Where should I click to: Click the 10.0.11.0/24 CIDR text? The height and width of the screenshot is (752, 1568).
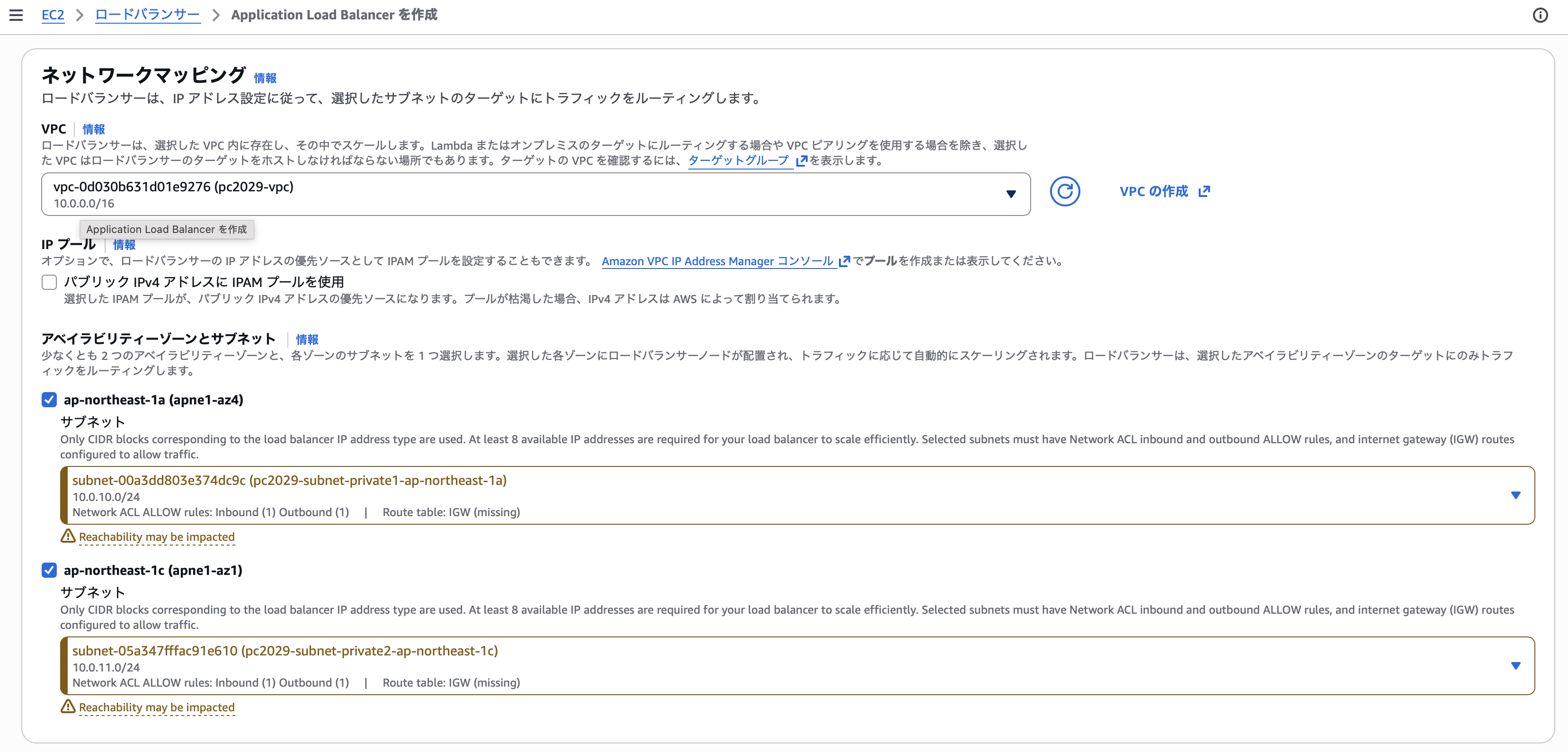[106, 667]
